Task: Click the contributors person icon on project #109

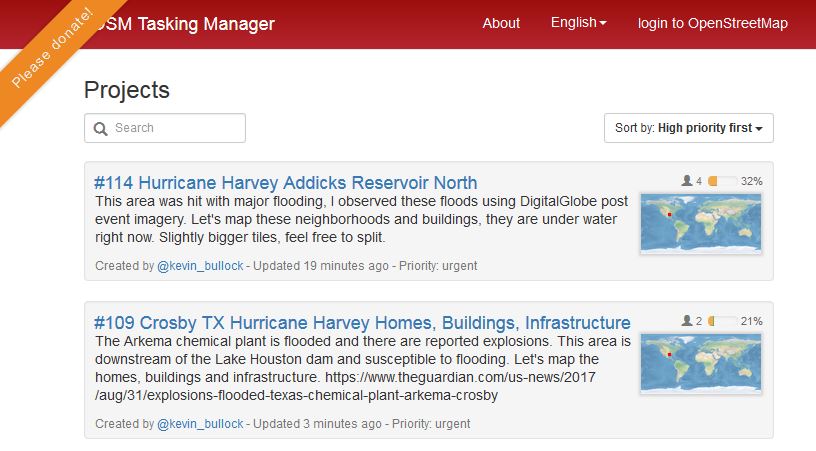Action: pyautogui.click(x=686, y=321)
